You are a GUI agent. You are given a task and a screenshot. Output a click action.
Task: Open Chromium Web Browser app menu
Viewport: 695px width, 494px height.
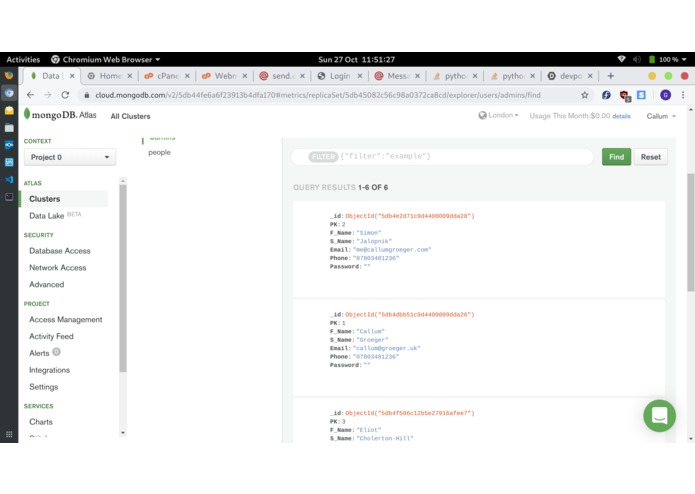click(x=105, y=59)
